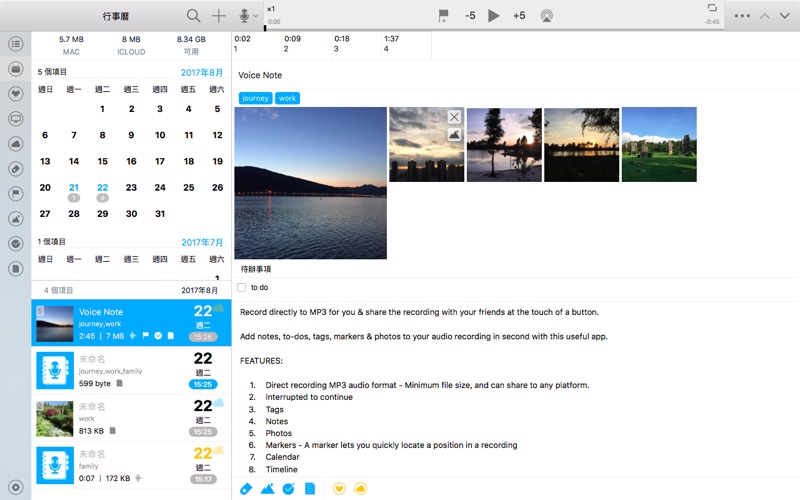Skip forward 5 seconds
The image size is (800, 500).
click(x=519, y=16)
